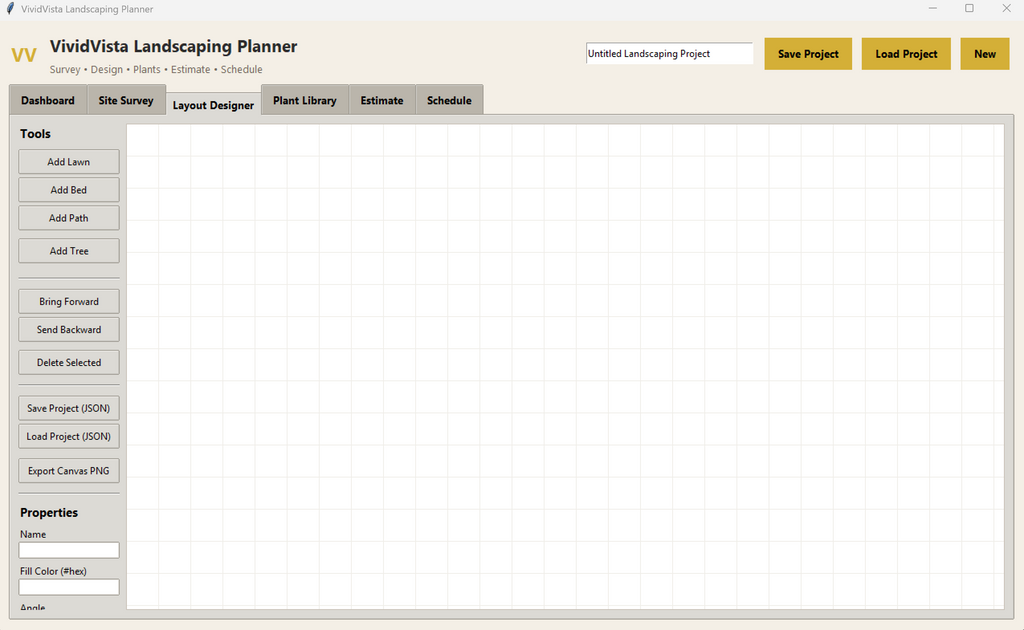1024x630 pixels.
Task: Start a new project with the New button
Action: click(x=984, y=54)
